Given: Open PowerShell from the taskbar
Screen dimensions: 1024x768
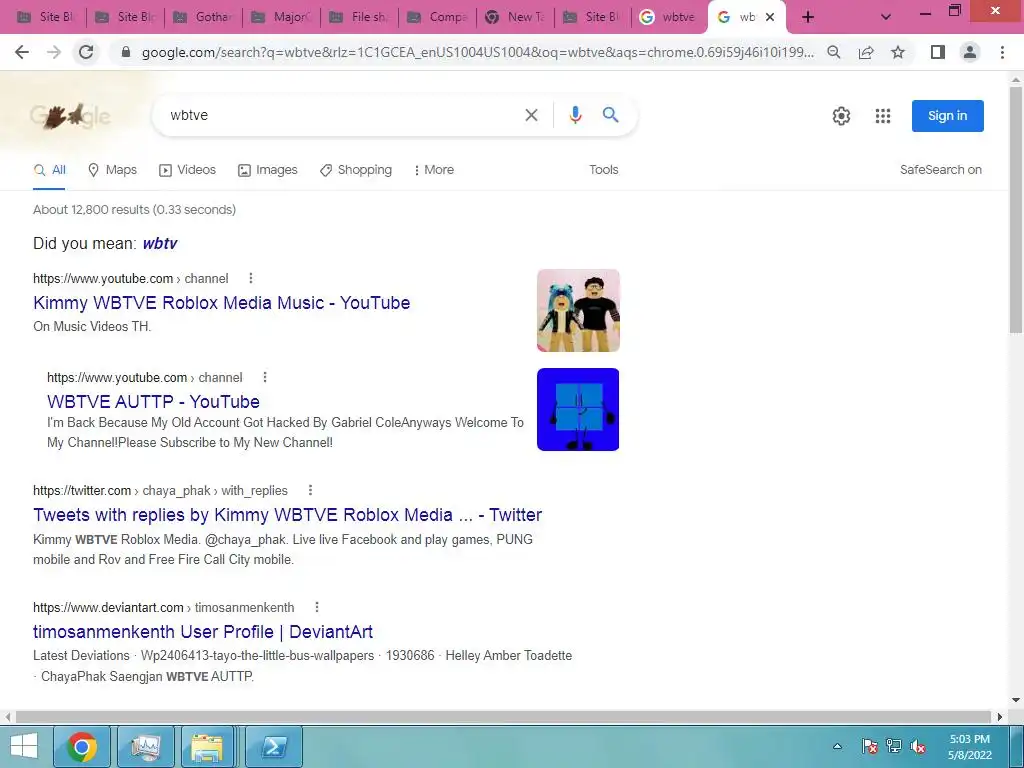Looking at the screenshot, I should pos(274,746).
